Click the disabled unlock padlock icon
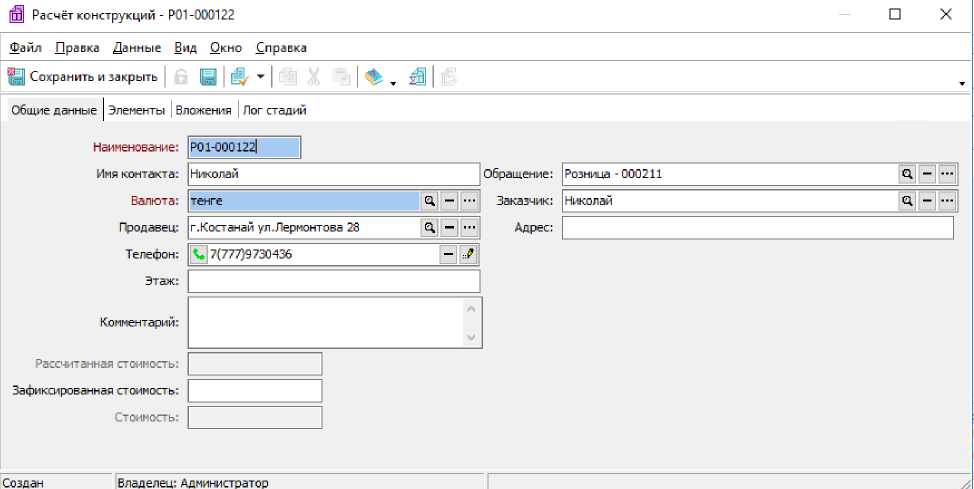Viewport: 974px width, 489px height. [x=181, y=77]
